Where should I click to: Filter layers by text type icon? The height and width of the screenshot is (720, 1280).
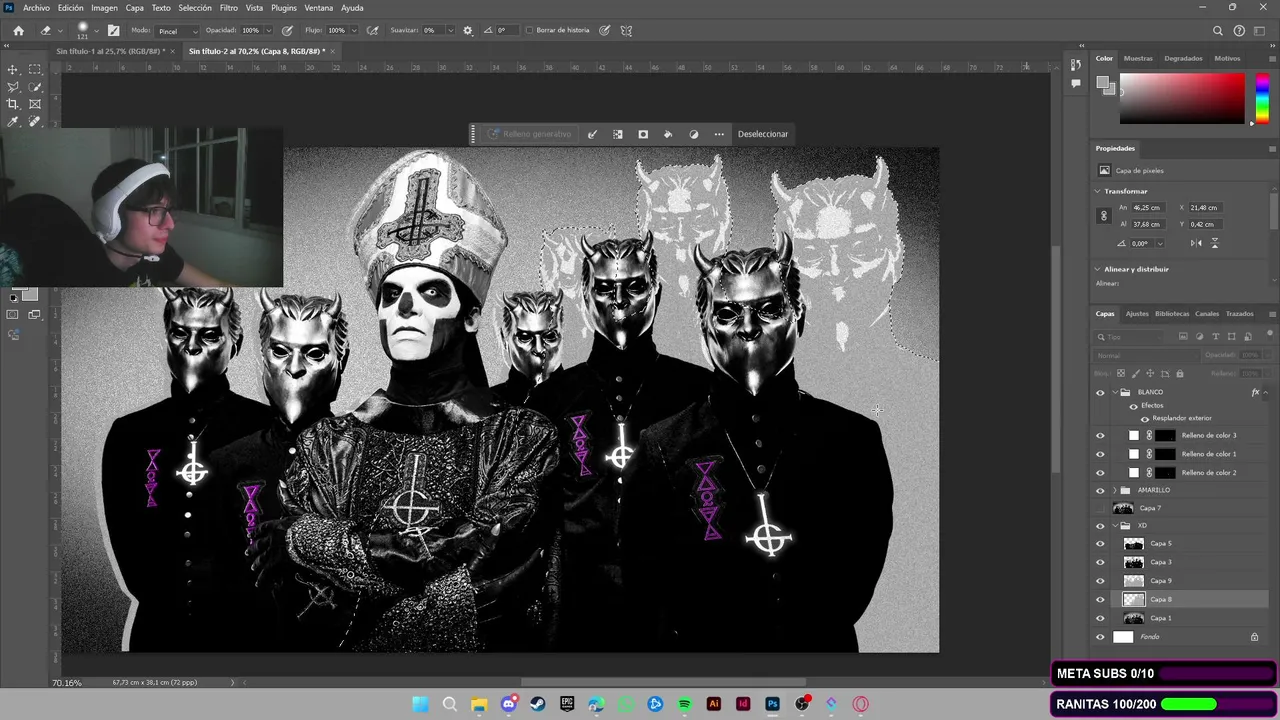tap(1215, 337)
